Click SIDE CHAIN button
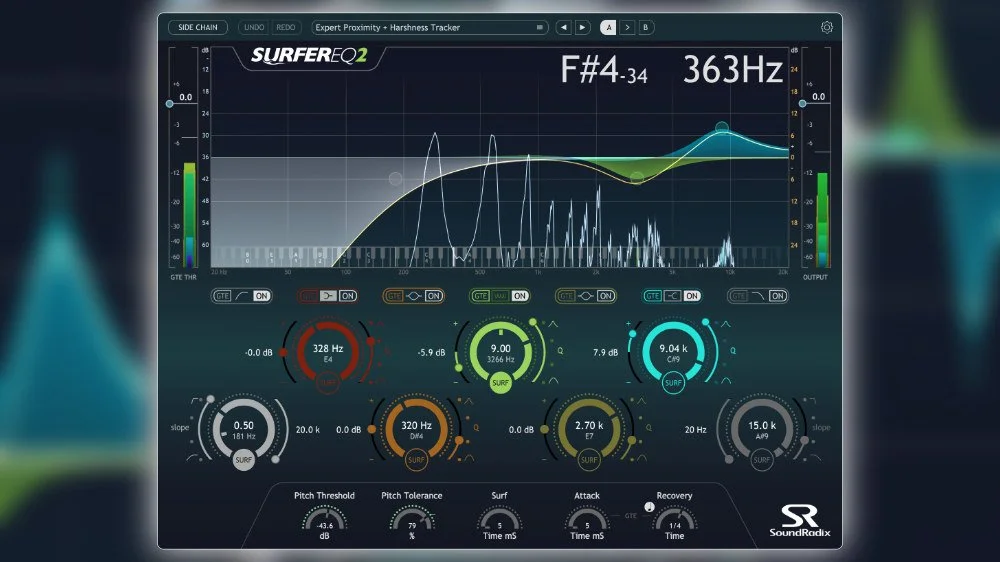This screenshot has width=1000, height=562. click(x=198, y=27)
